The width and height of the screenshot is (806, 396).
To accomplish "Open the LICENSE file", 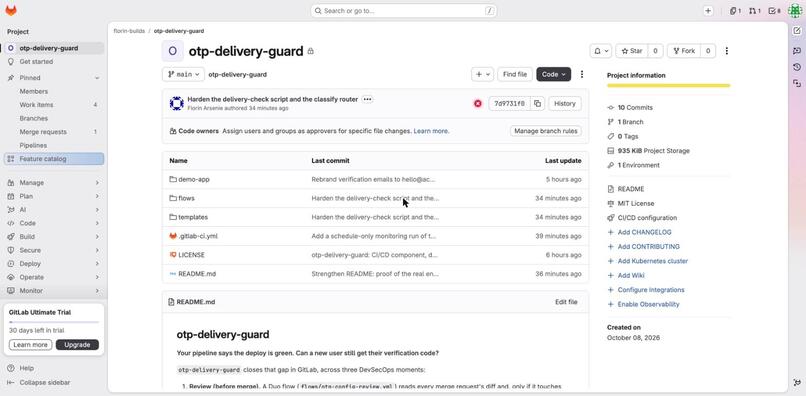I will pyautogui.click(x=191, y=255).
